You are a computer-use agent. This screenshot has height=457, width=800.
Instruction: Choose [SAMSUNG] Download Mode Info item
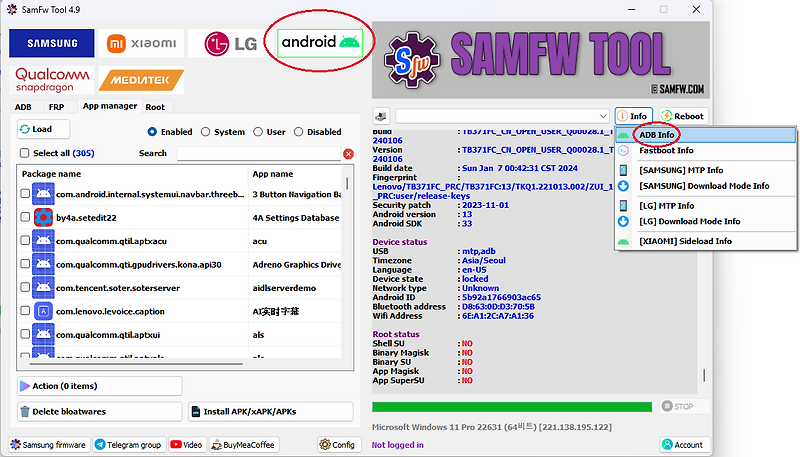(x=706, y=186)
